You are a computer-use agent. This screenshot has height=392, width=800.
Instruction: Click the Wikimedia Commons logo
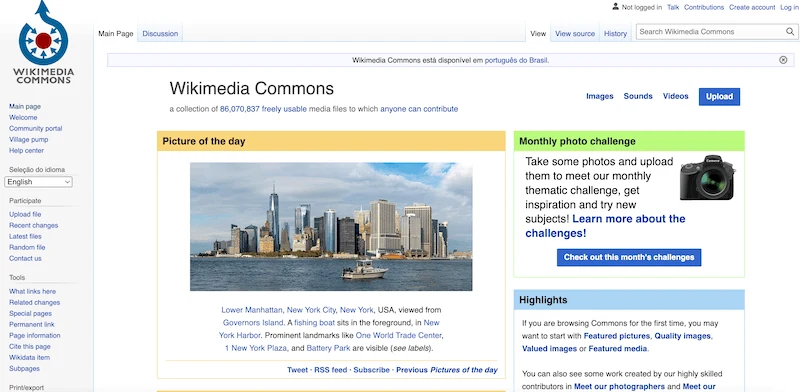[43, 42]
